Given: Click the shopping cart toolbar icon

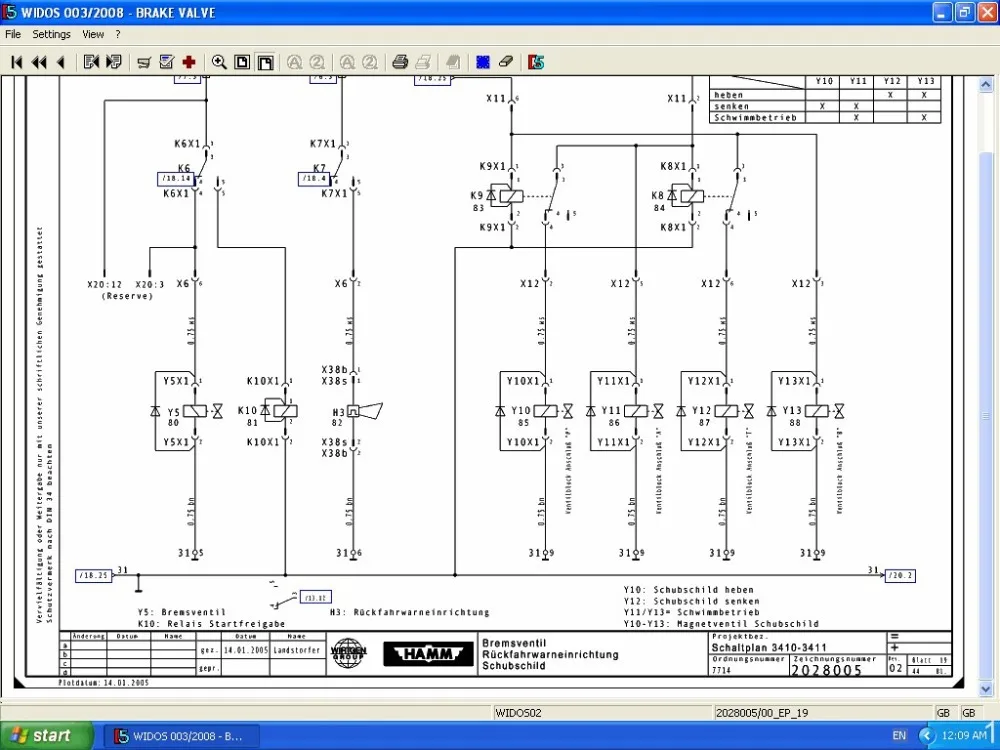Looking at the screenshot, I should [144, 62].
